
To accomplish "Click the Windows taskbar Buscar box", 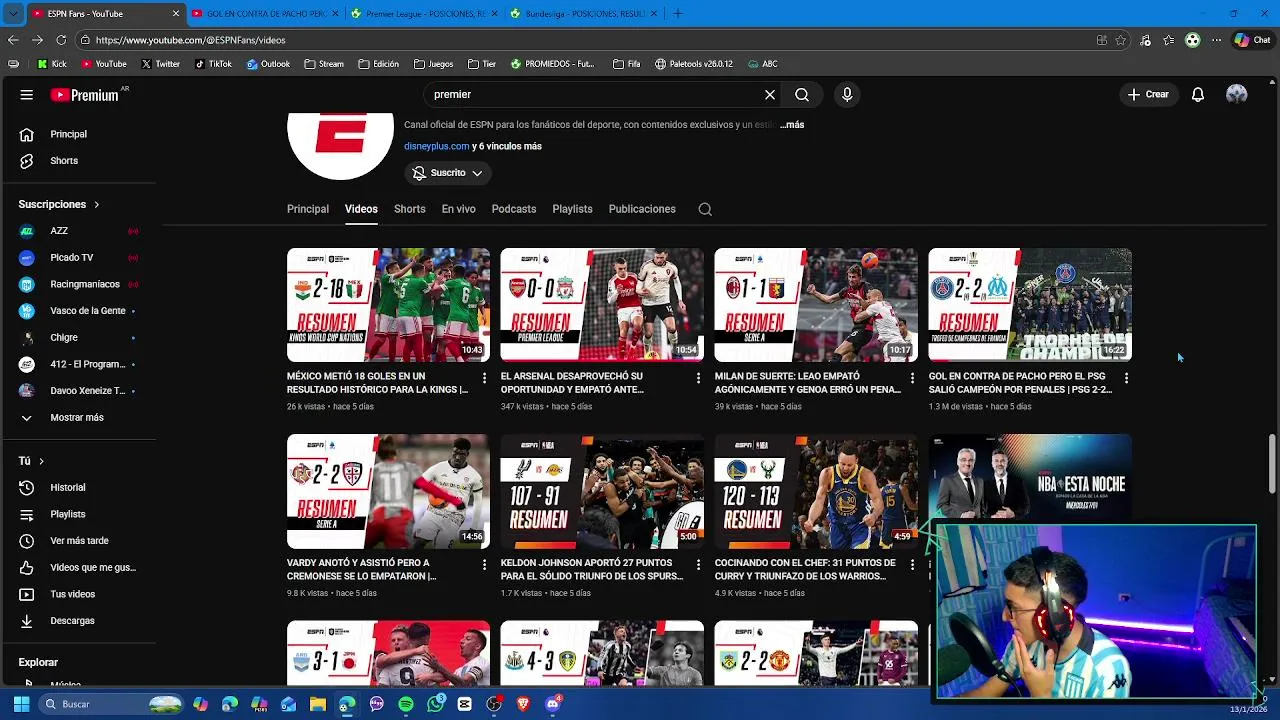I will (111, 704).
